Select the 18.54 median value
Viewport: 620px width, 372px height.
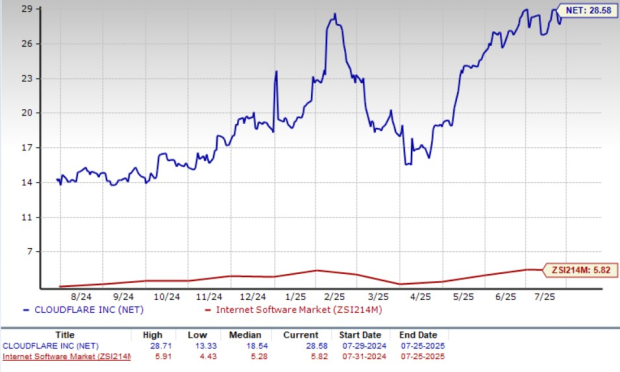257,346
